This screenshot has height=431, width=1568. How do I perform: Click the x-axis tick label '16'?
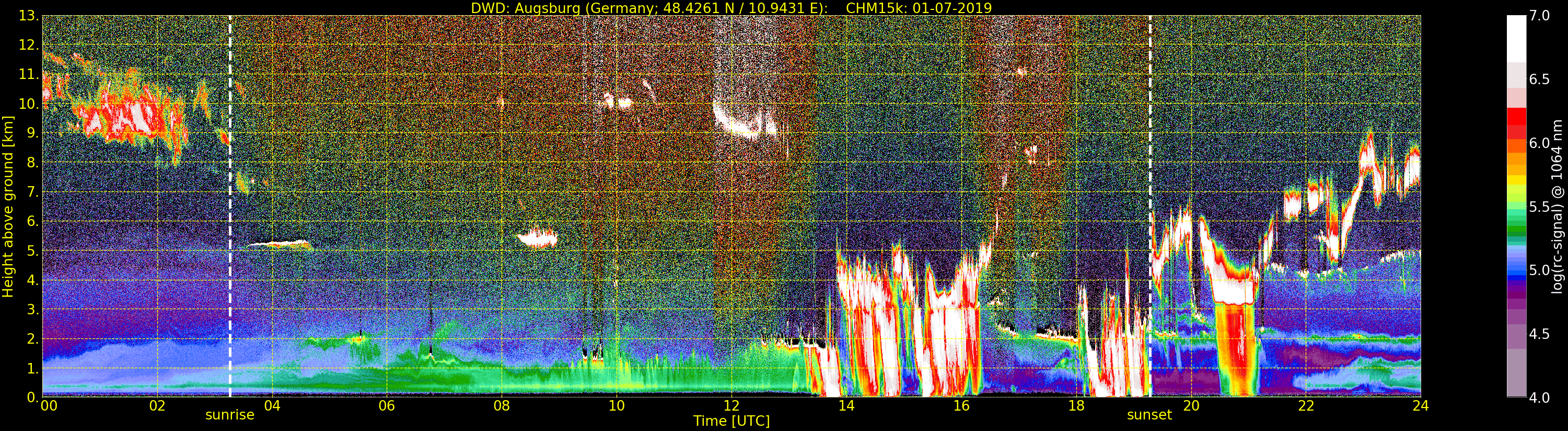coord(961,405)
